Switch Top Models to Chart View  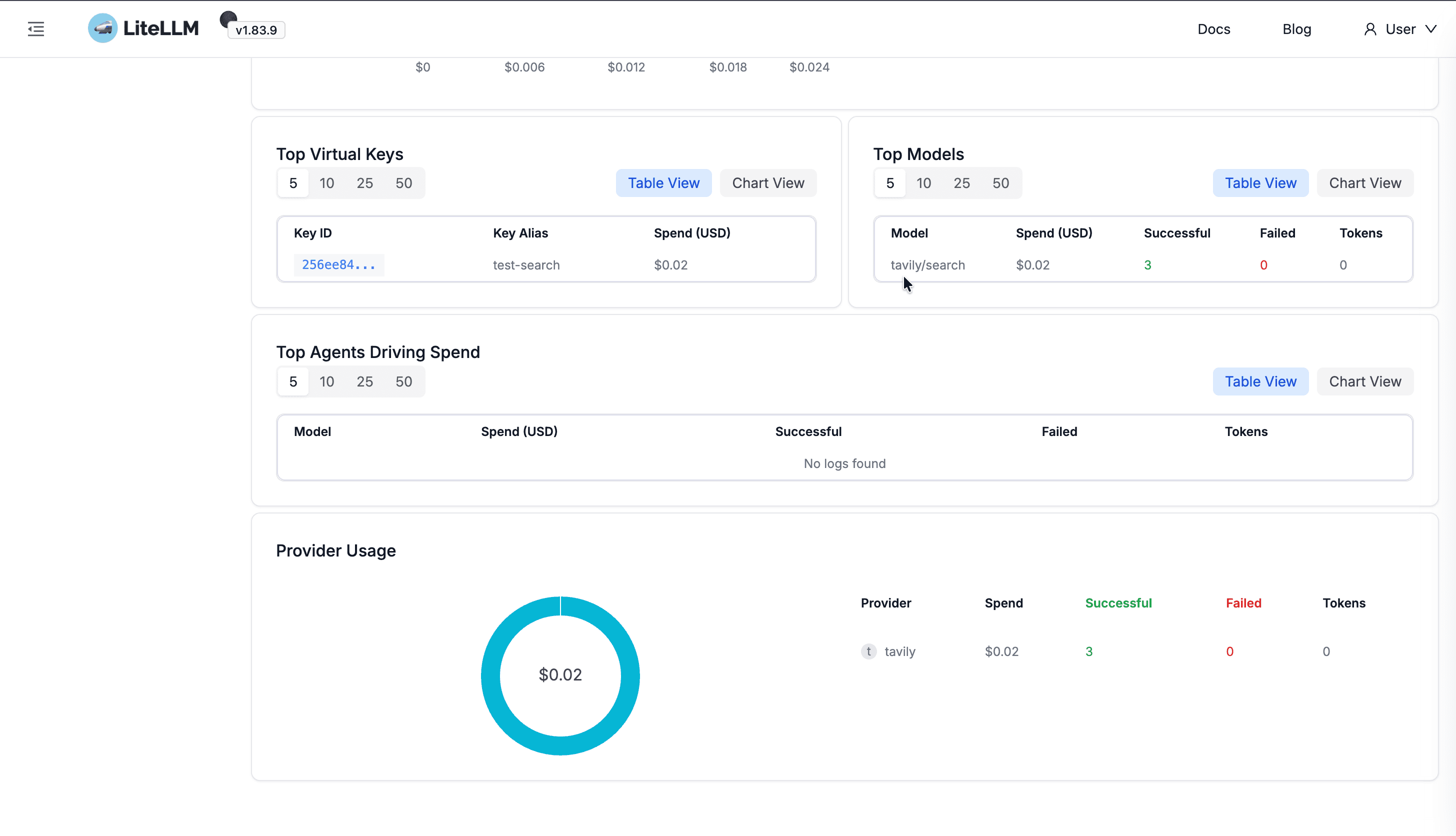[1364, 183]
